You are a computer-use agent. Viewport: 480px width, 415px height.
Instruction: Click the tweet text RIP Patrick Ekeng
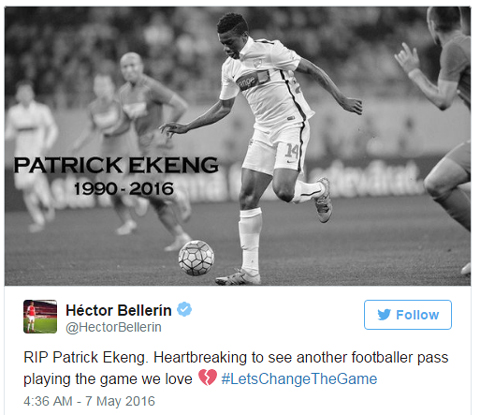click(85, 358)
